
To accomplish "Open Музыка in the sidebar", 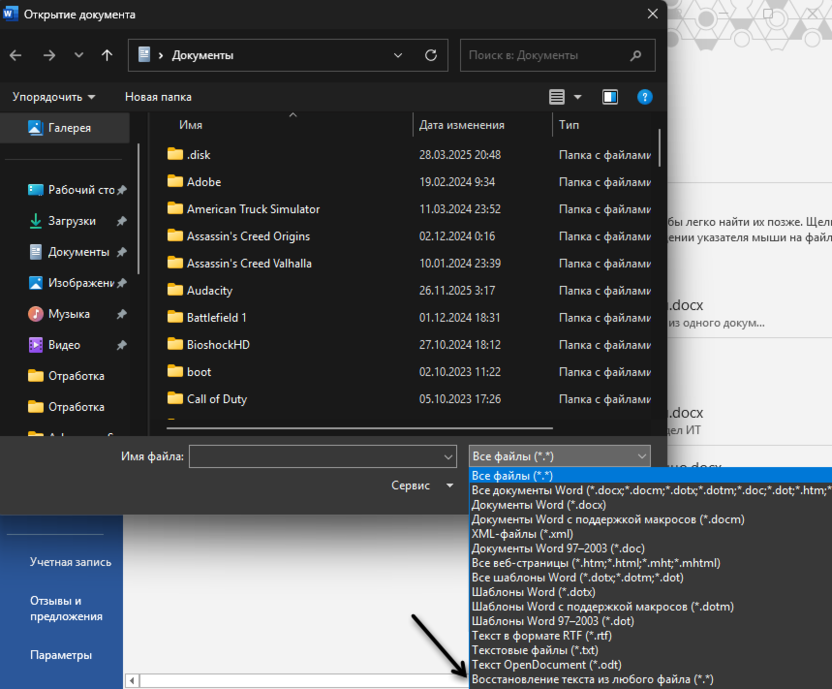I will tap(59, 314).
